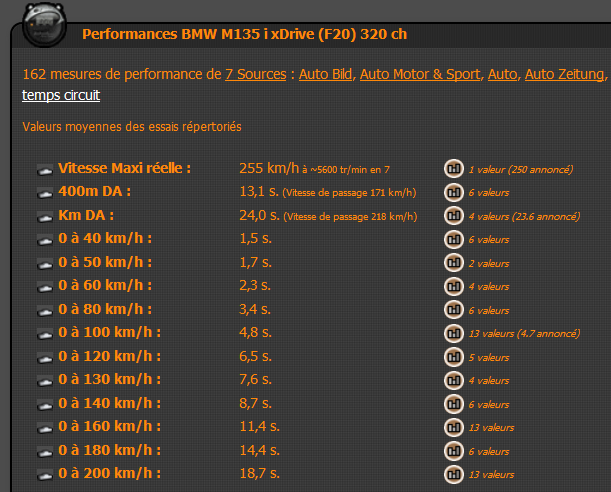Click the '1,5 s.' 0-40 value

pyautogui.click(x=255, y=238)
